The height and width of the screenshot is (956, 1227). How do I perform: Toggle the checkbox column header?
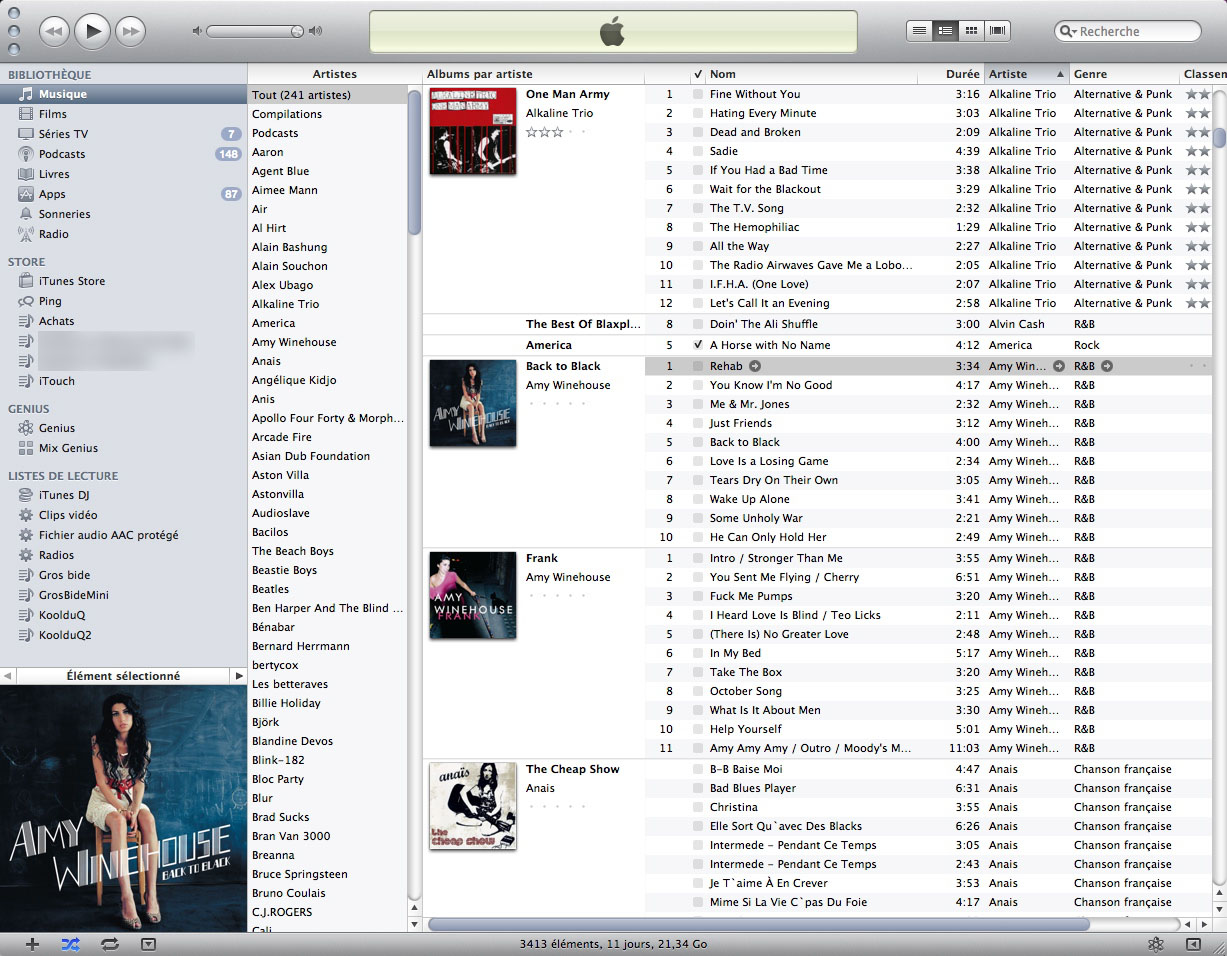tap(697, 74)
